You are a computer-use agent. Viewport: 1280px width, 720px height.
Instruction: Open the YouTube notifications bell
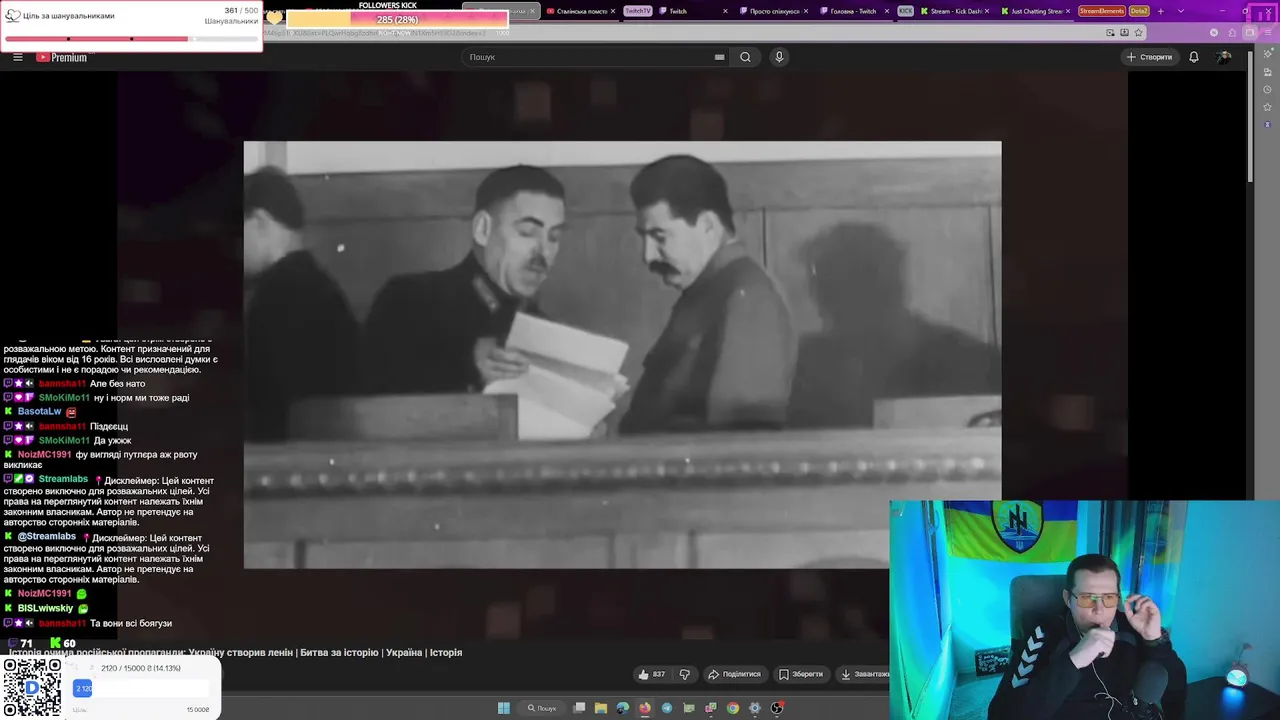(1193, 57)
